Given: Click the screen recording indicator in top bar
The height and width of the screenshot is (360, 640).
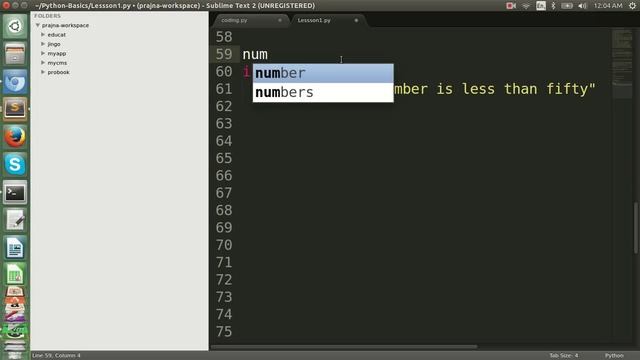Looking at the screenshot, I should click(x=511, y=6).
